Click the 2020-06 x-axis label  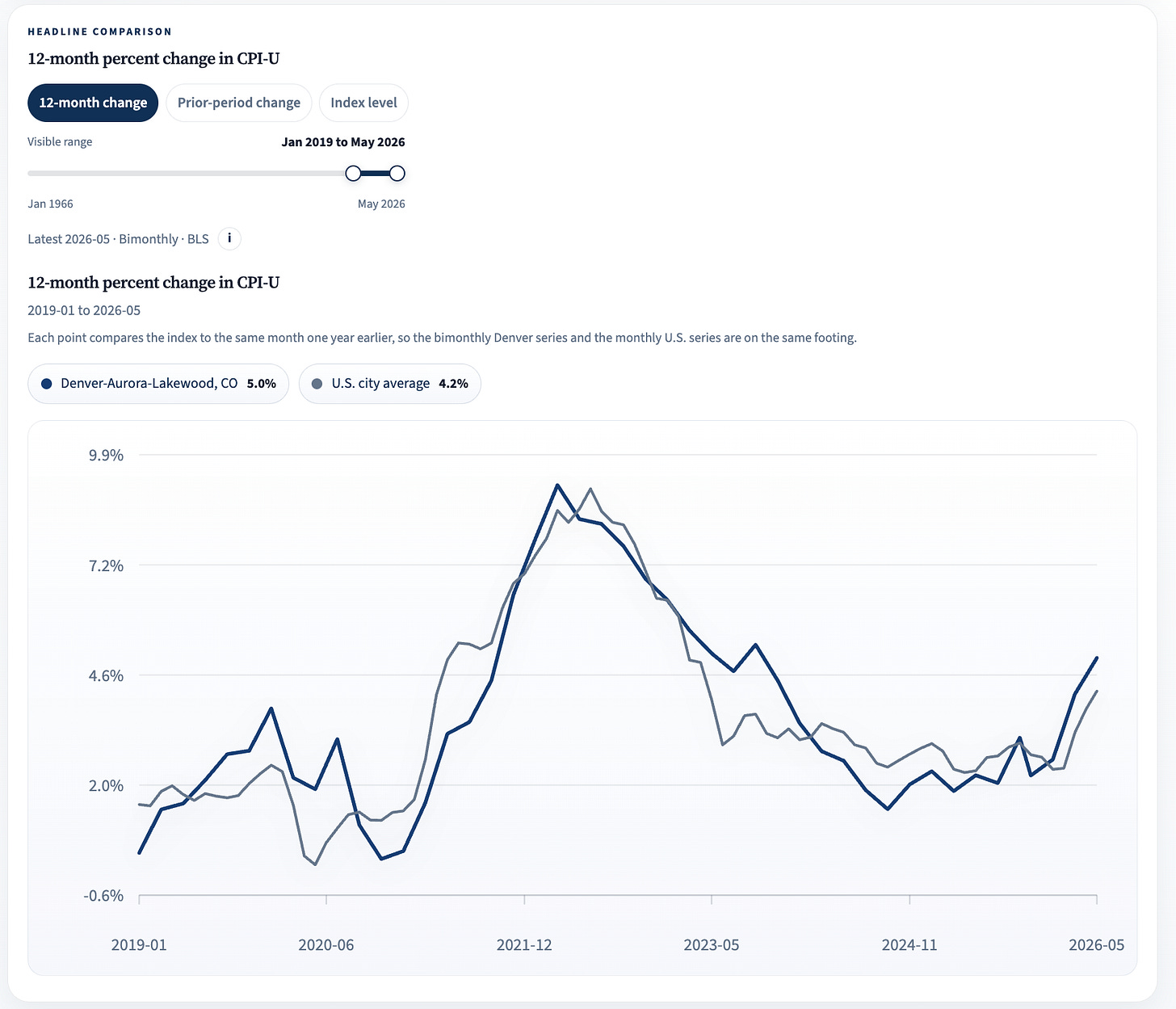click(326, 945)
